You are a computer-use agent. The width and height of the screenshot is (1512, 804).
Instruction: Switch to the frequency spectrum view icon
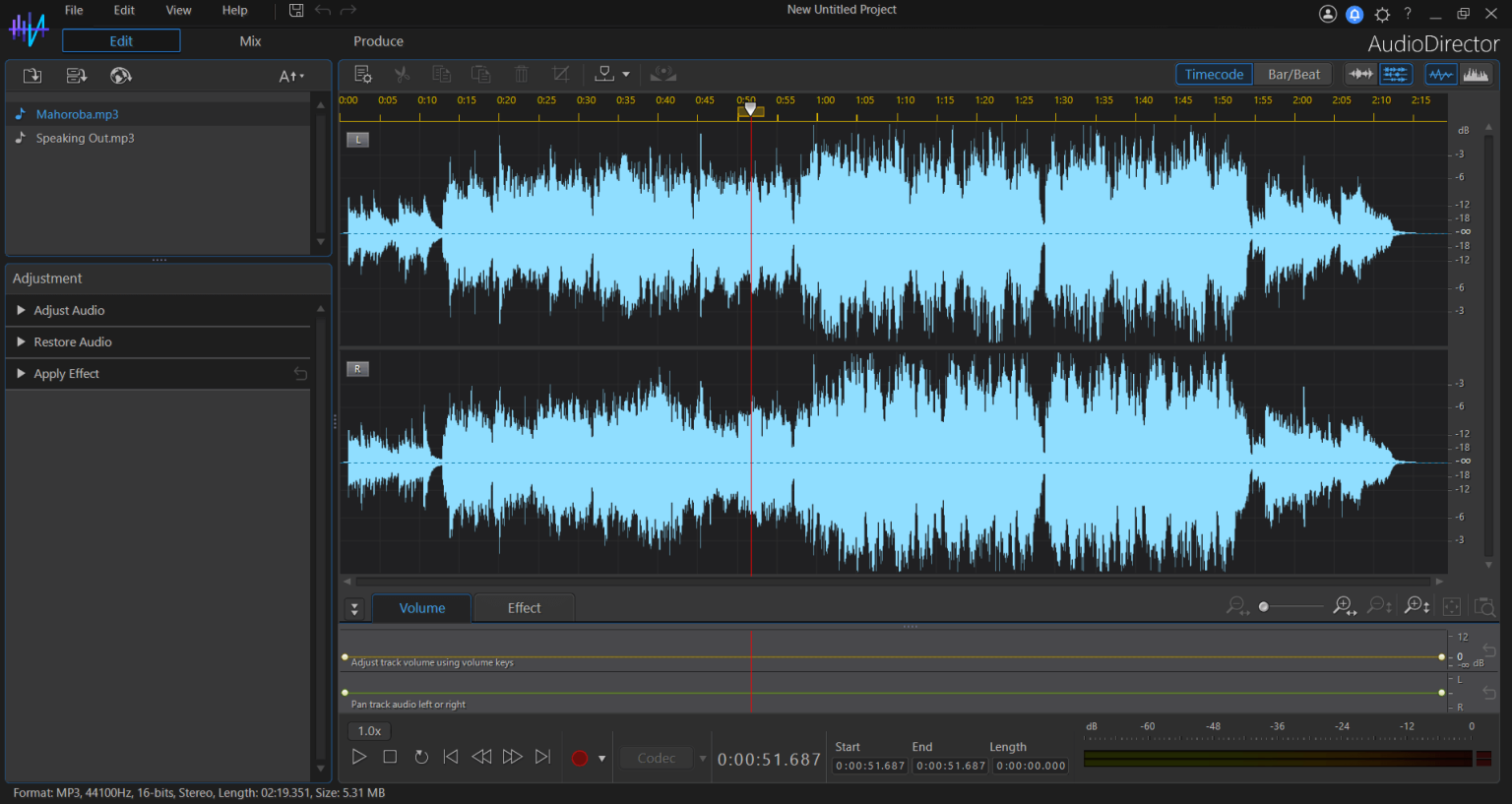[1477, 74]
